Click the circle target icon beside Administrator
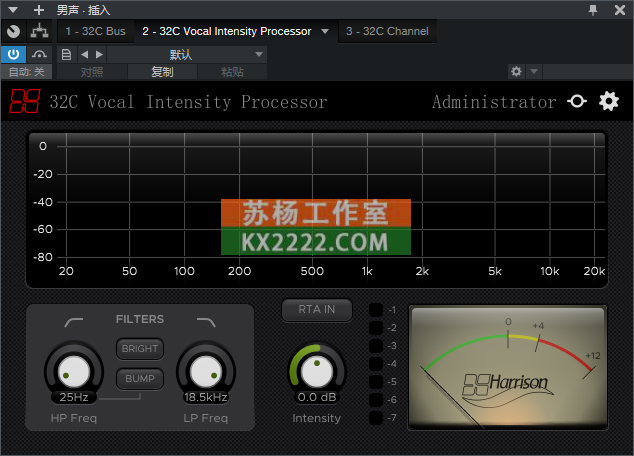 click(577, 101)
